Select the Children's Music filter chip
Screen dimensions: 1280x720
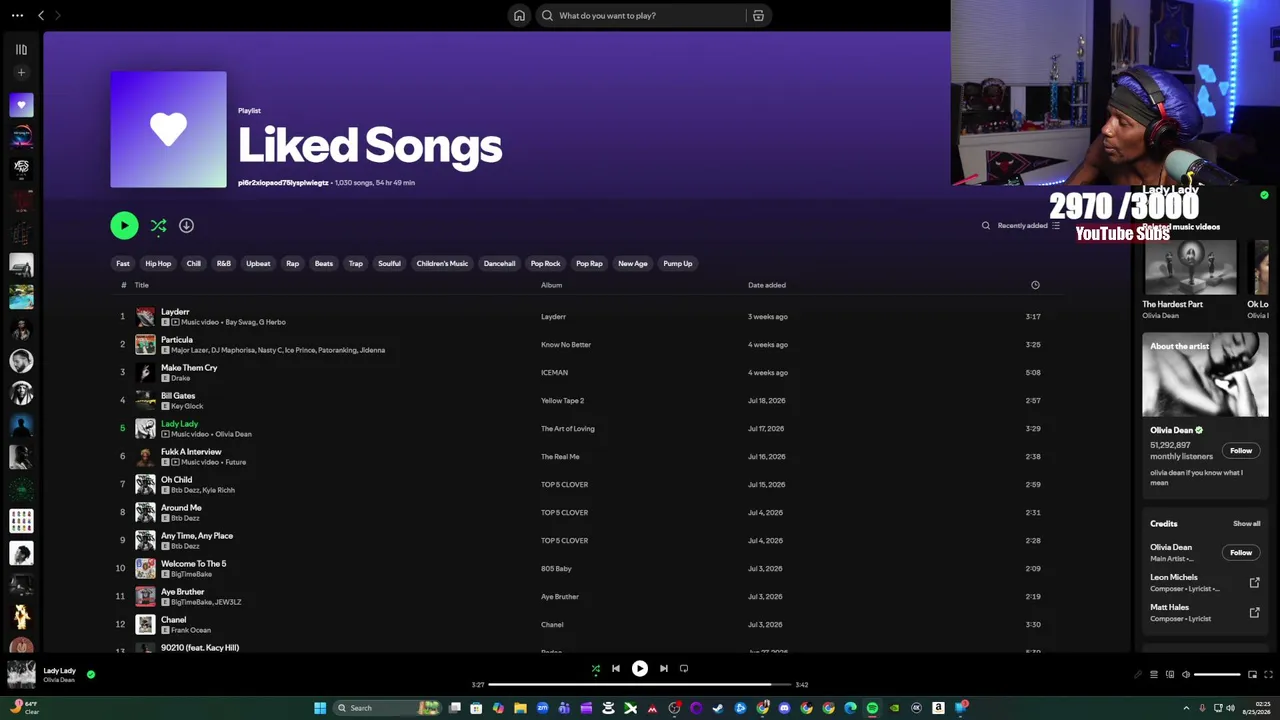click(x=442, y=263)
